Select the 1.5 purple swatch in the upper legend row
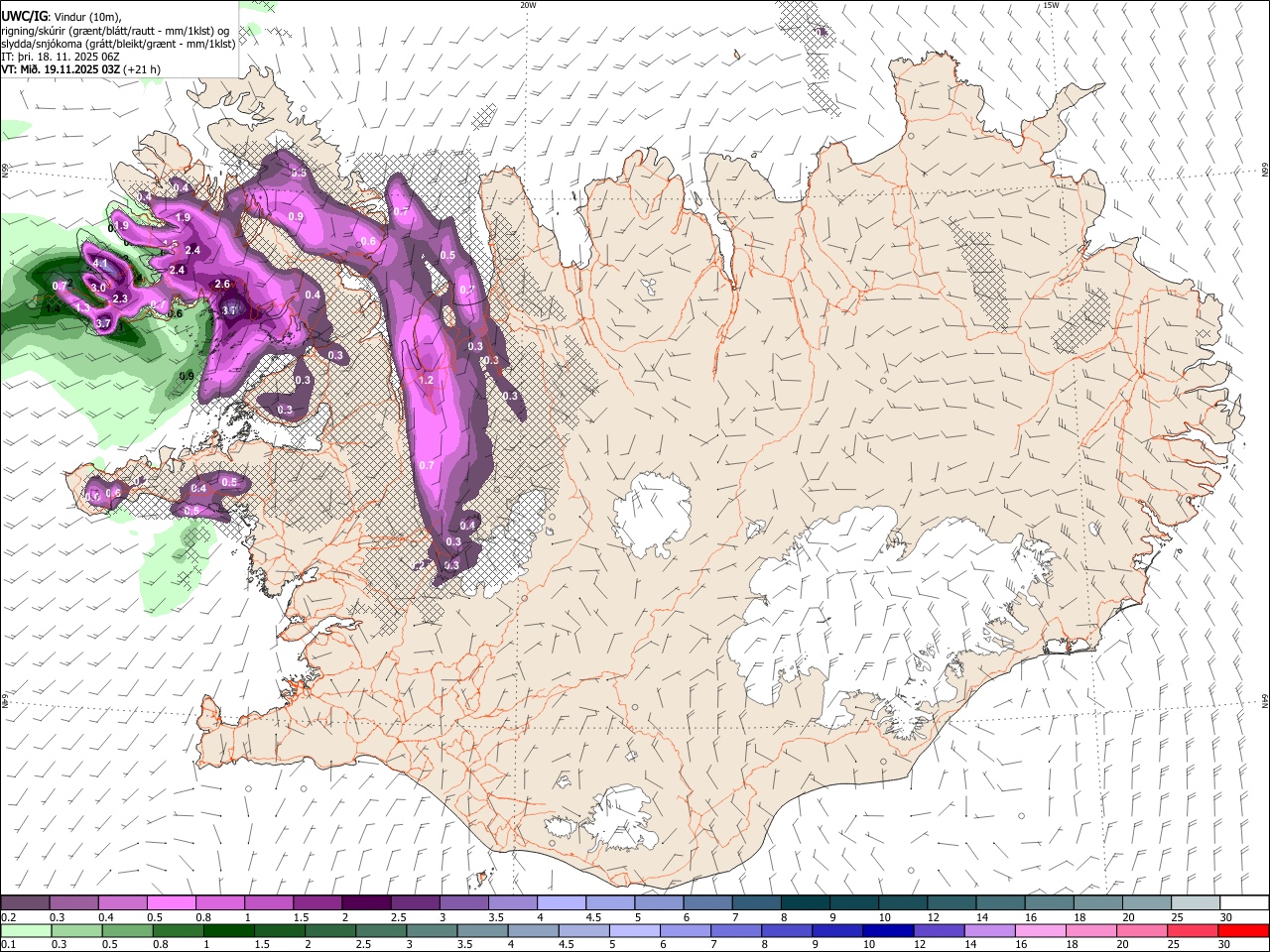 pyautogui.click(x=317, y=902)
